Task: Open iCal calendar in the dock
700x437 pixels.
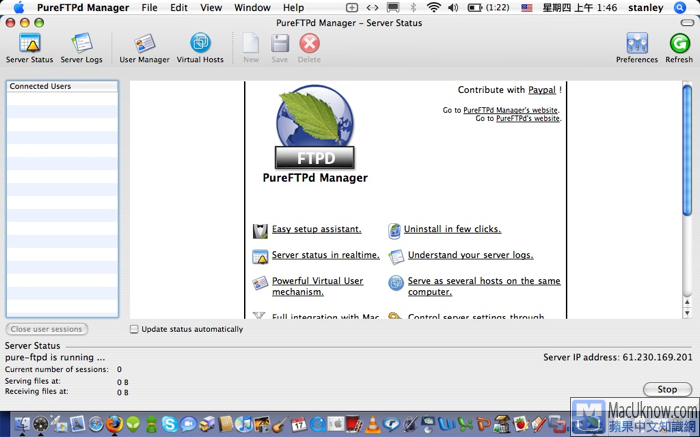Action: [299, 424]
